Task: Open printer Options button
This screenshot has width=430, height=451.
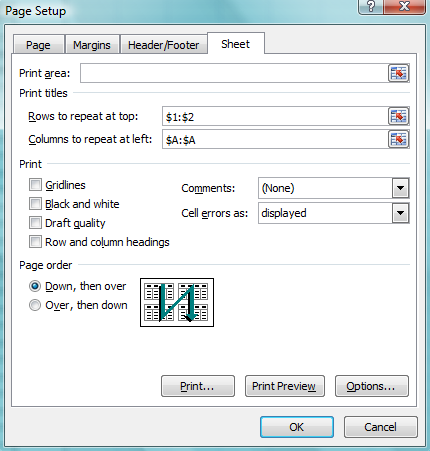Action: pos(372,386)
